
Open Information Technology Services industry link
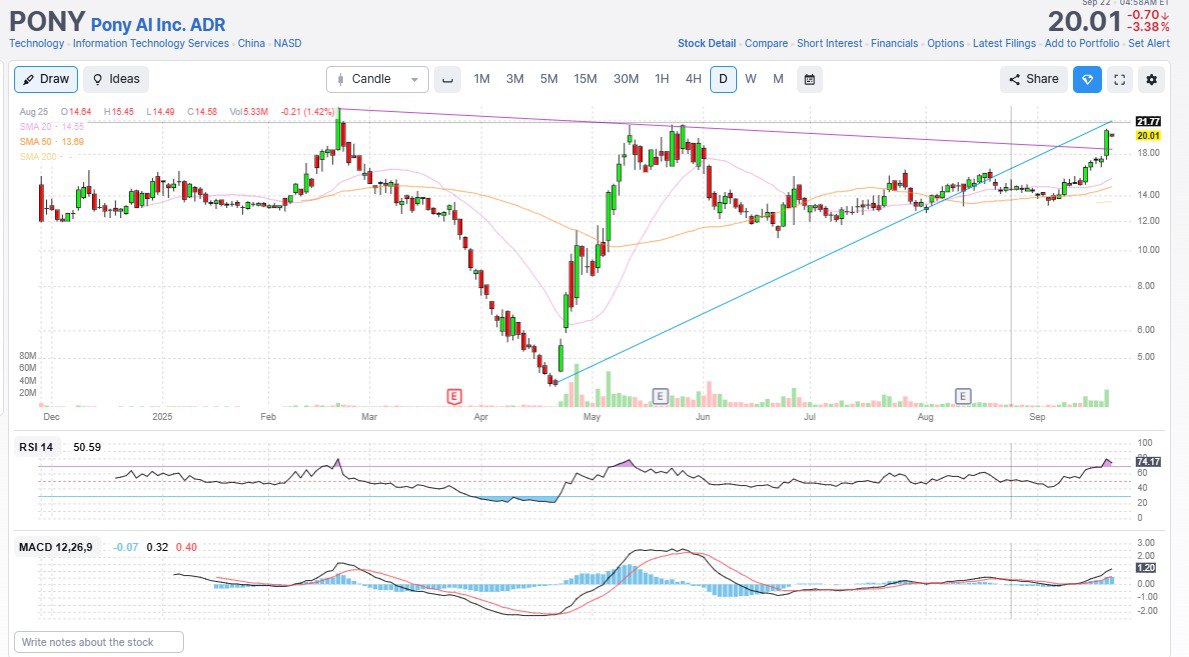point(151,43)
